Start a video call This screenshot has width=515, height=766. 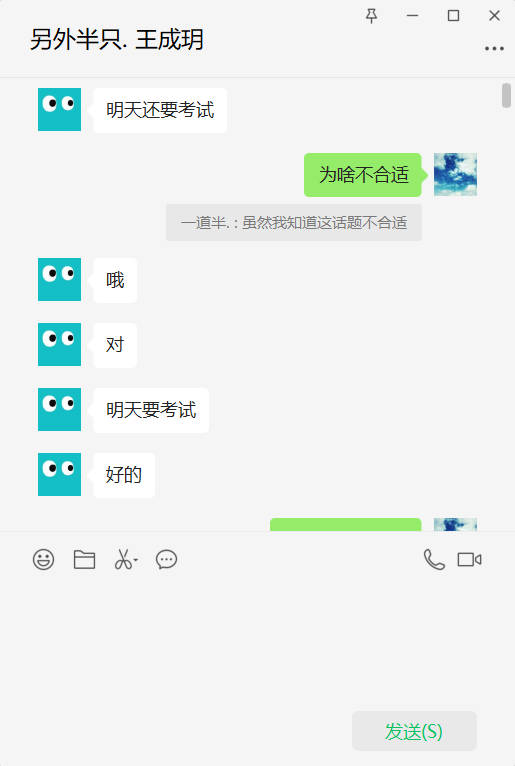[470, 560]
